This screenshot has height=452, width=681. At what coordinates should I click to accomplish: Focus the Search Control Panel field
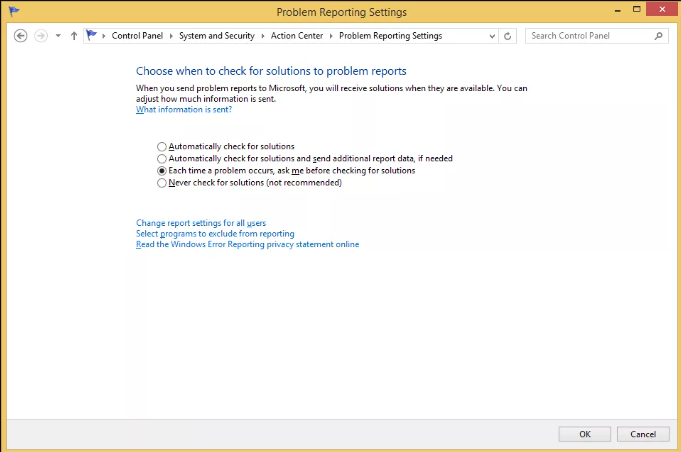point(596,36)
